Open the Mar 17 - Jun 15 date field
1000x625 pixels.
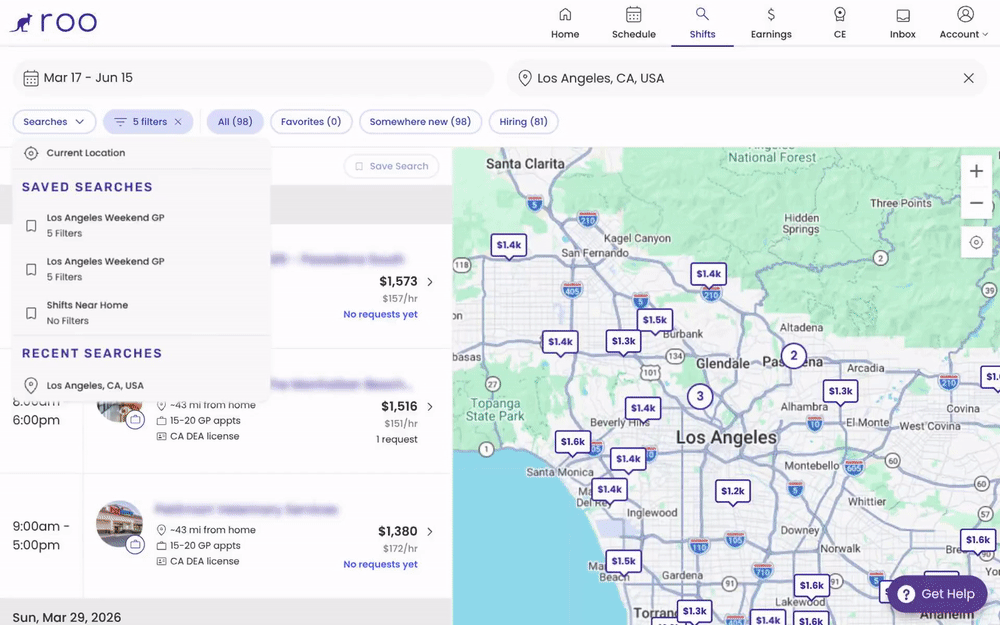click(x=253, y=78)
